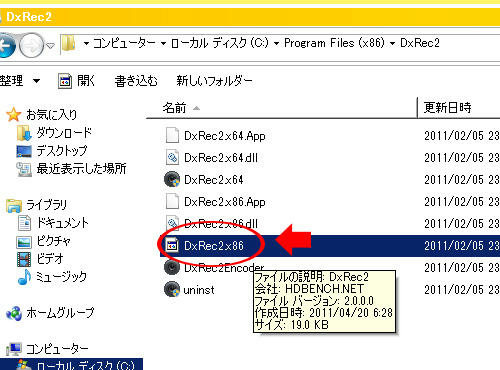Select the DxRec2x64 application icon
500x370 pixels.
(x=172, y=179)
